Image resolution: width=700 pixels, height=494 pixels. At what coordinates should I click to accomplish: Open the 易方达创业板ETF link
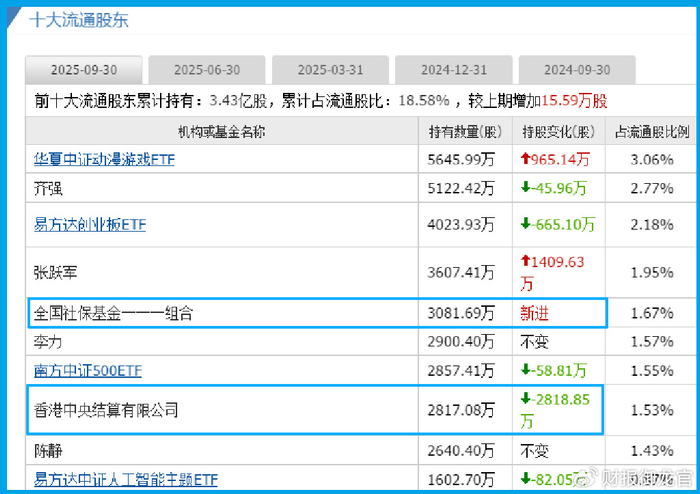click(90, 224)
